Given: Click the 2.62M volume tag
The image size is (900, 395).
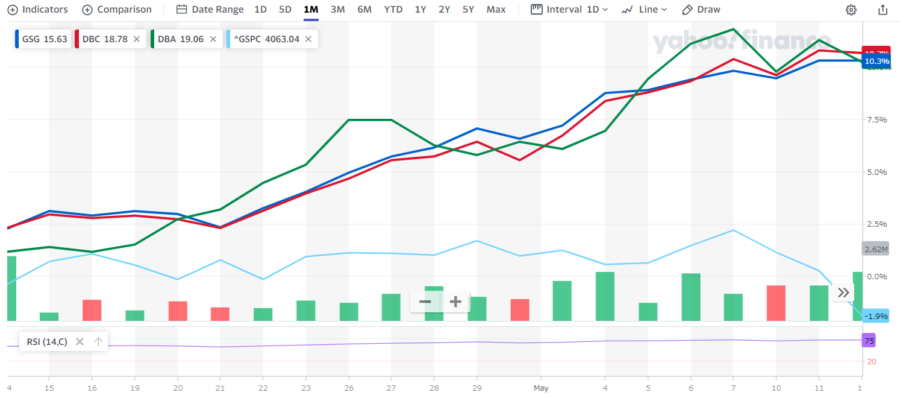Looking at the screenshot, I should 876,249.
